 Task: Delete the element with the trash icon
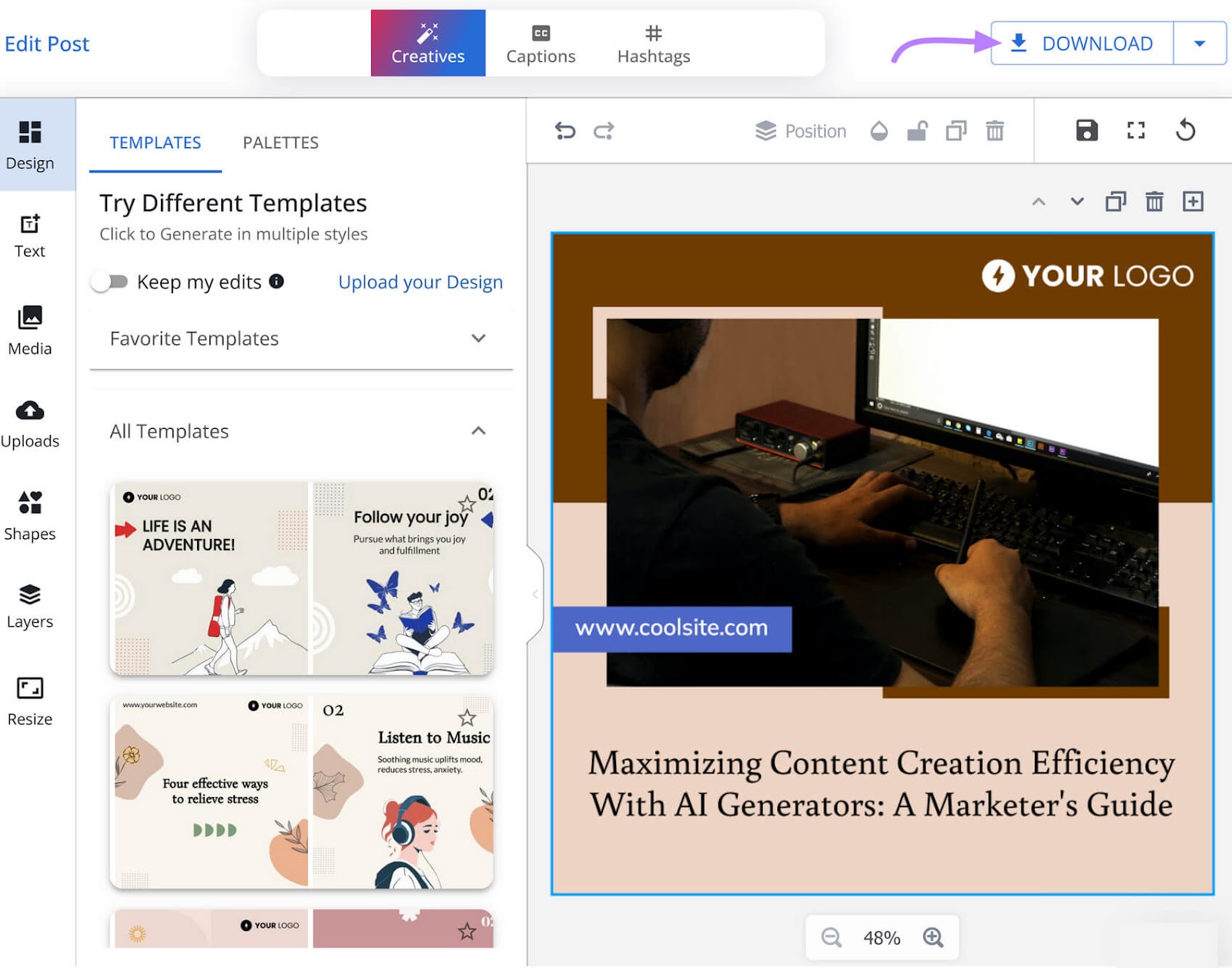point(996,131)
